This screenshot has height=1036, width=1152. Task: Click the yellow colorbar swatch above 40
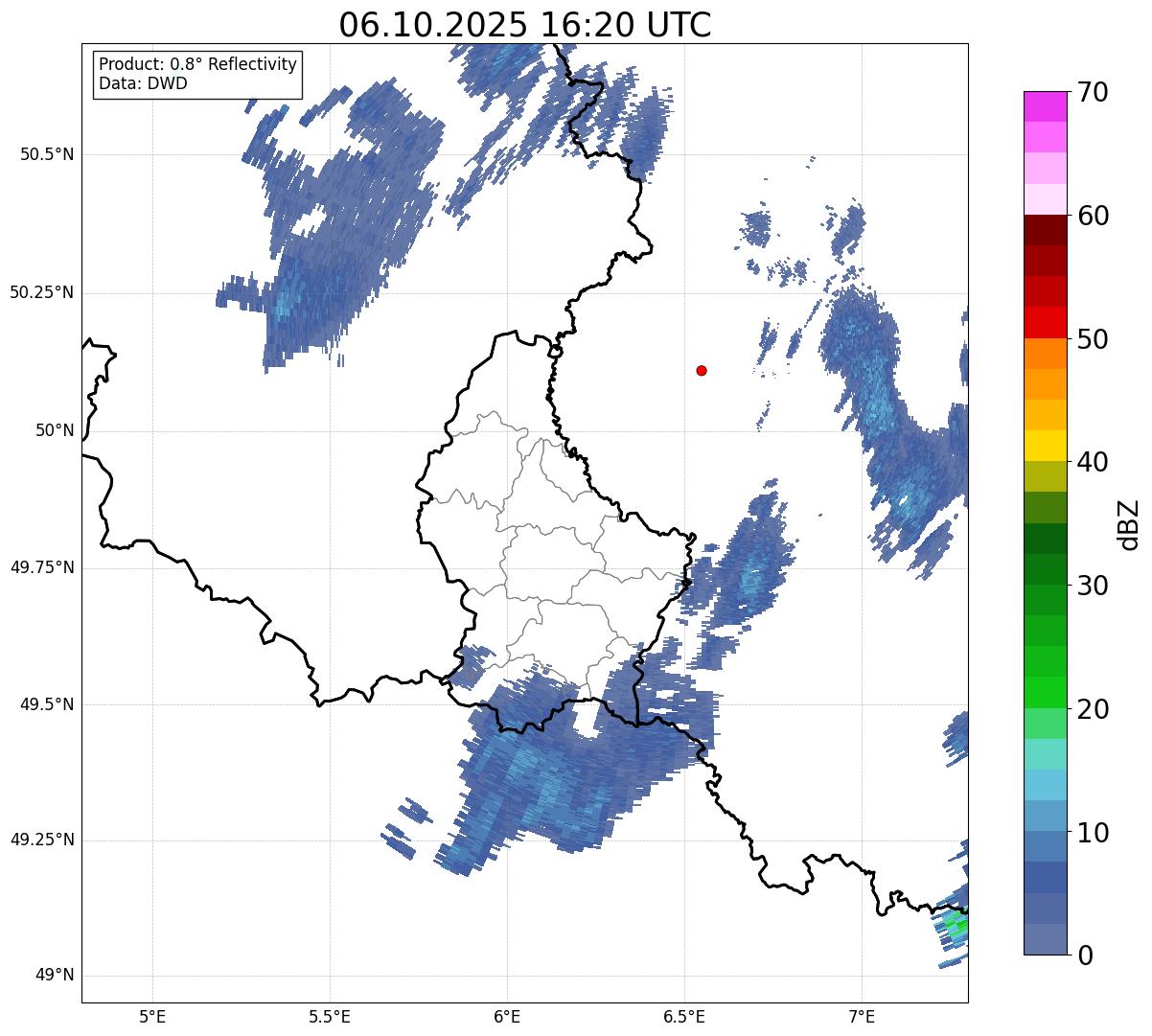pyautogui.click(x=1046, y=446)
